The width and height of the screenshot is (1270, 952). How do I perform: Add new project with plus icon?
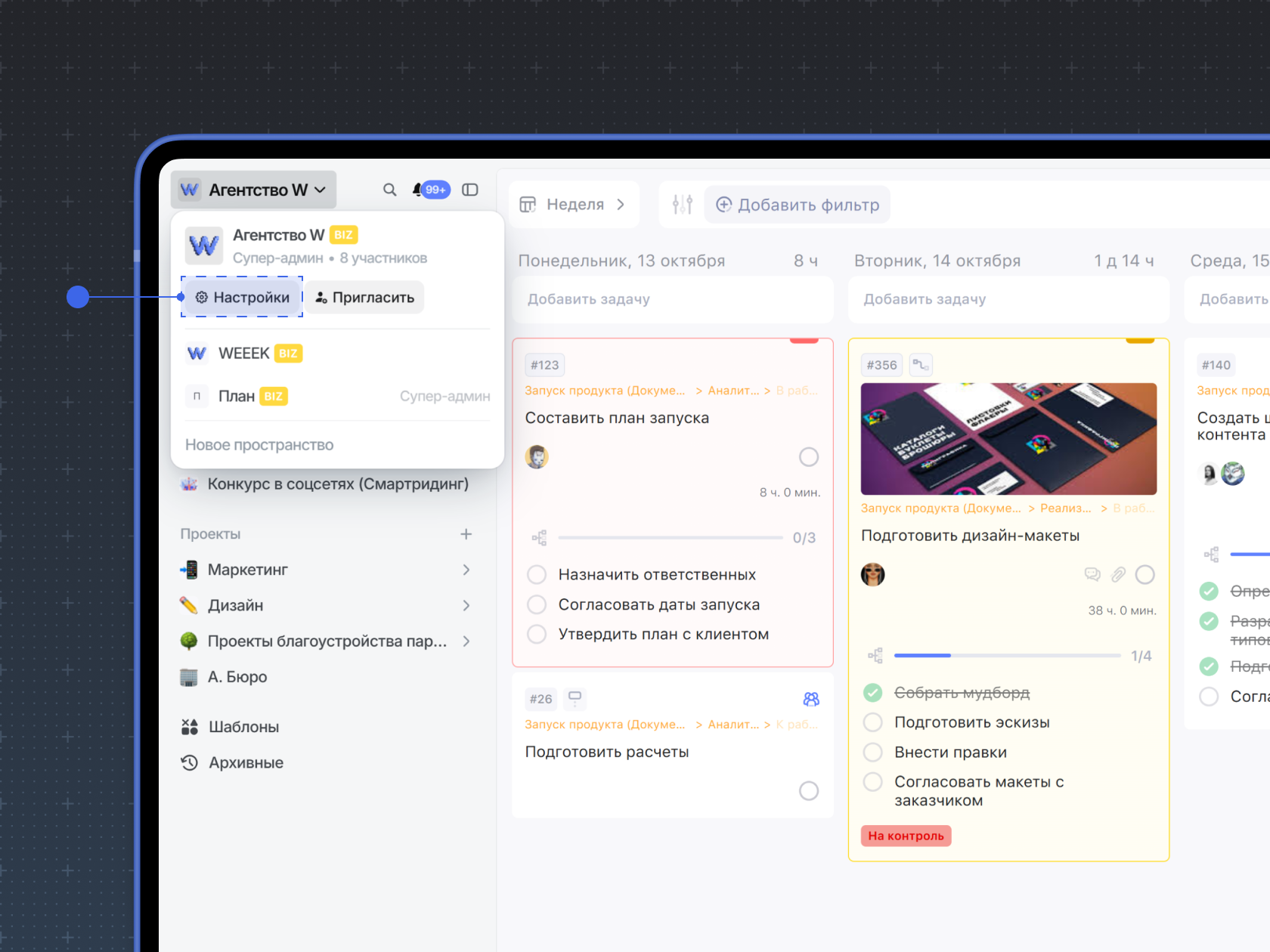click(466, 534)
